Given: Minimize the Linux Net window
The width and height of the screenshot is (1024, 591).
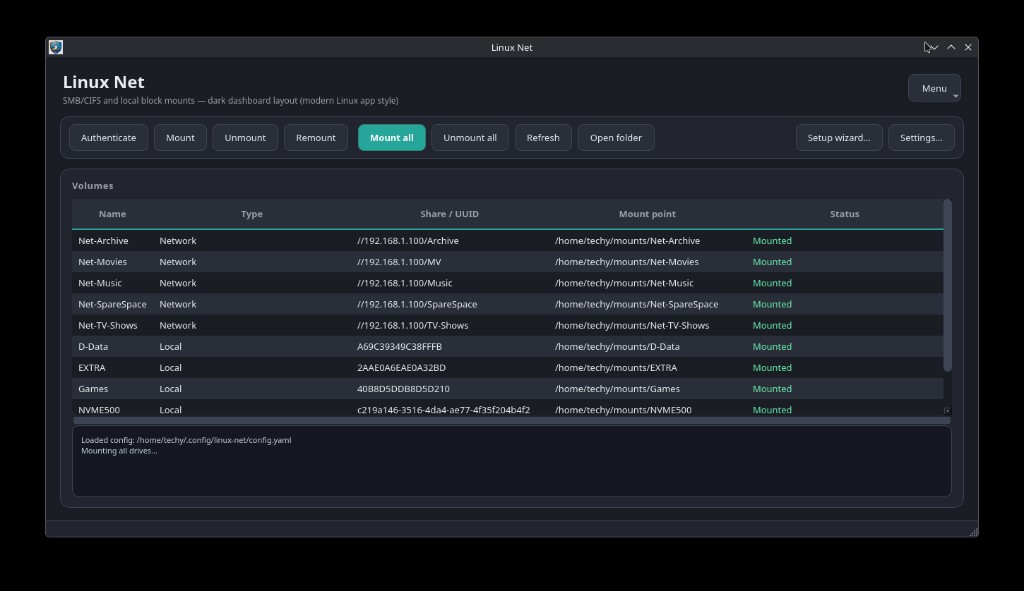Looking at the screenshot, I should tap(934, 47).
